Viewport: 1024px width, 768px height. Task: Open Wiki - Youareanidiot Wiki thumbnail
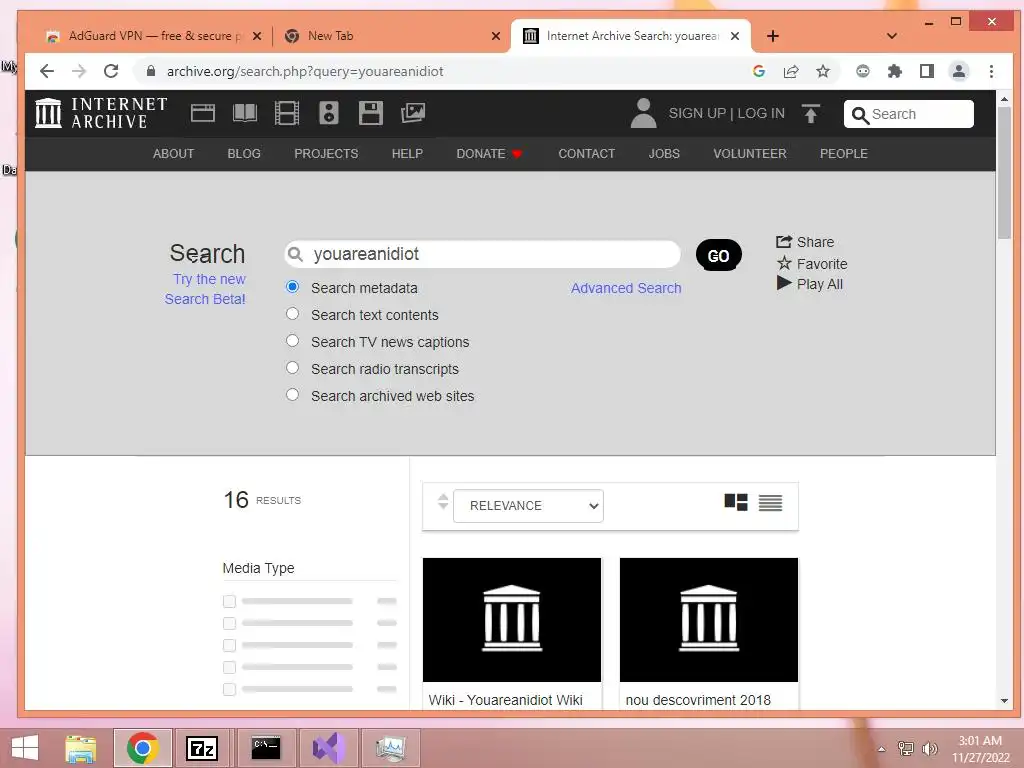[x=511, y=619]
